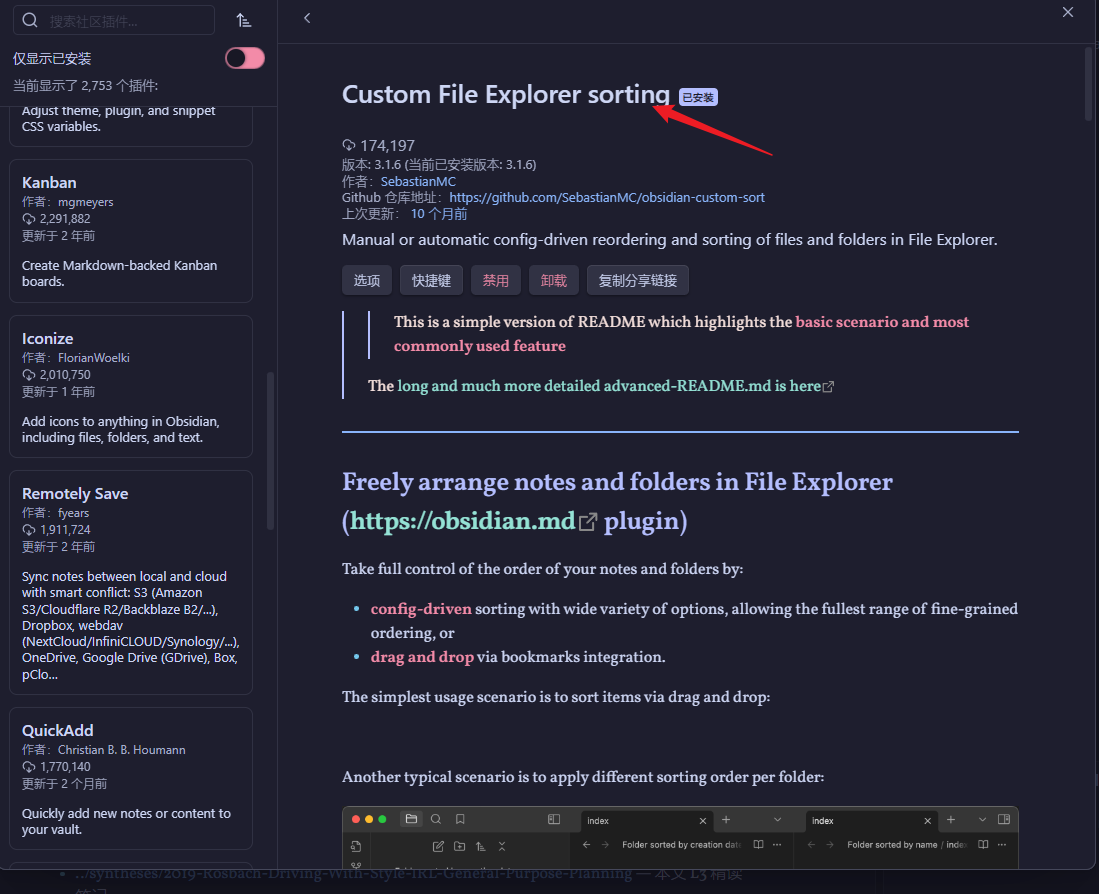Follow basic scenario and most commonly used feature link

681,333
